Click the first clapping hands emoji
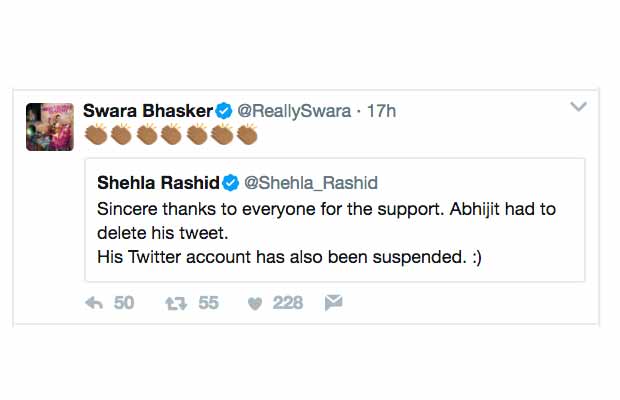This screenshot has height=400, width=620. coord(96,133)
